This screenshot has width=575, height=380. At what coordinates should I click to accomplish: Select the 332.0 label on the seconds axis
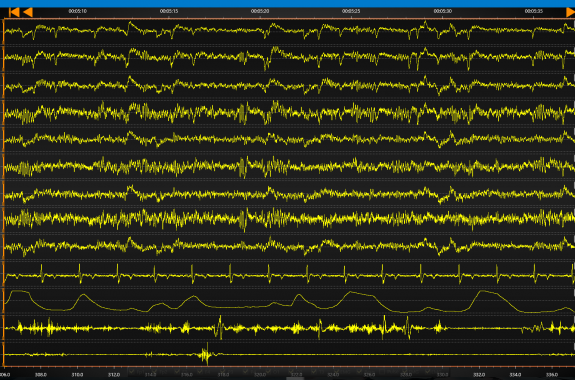pos(479,374)
